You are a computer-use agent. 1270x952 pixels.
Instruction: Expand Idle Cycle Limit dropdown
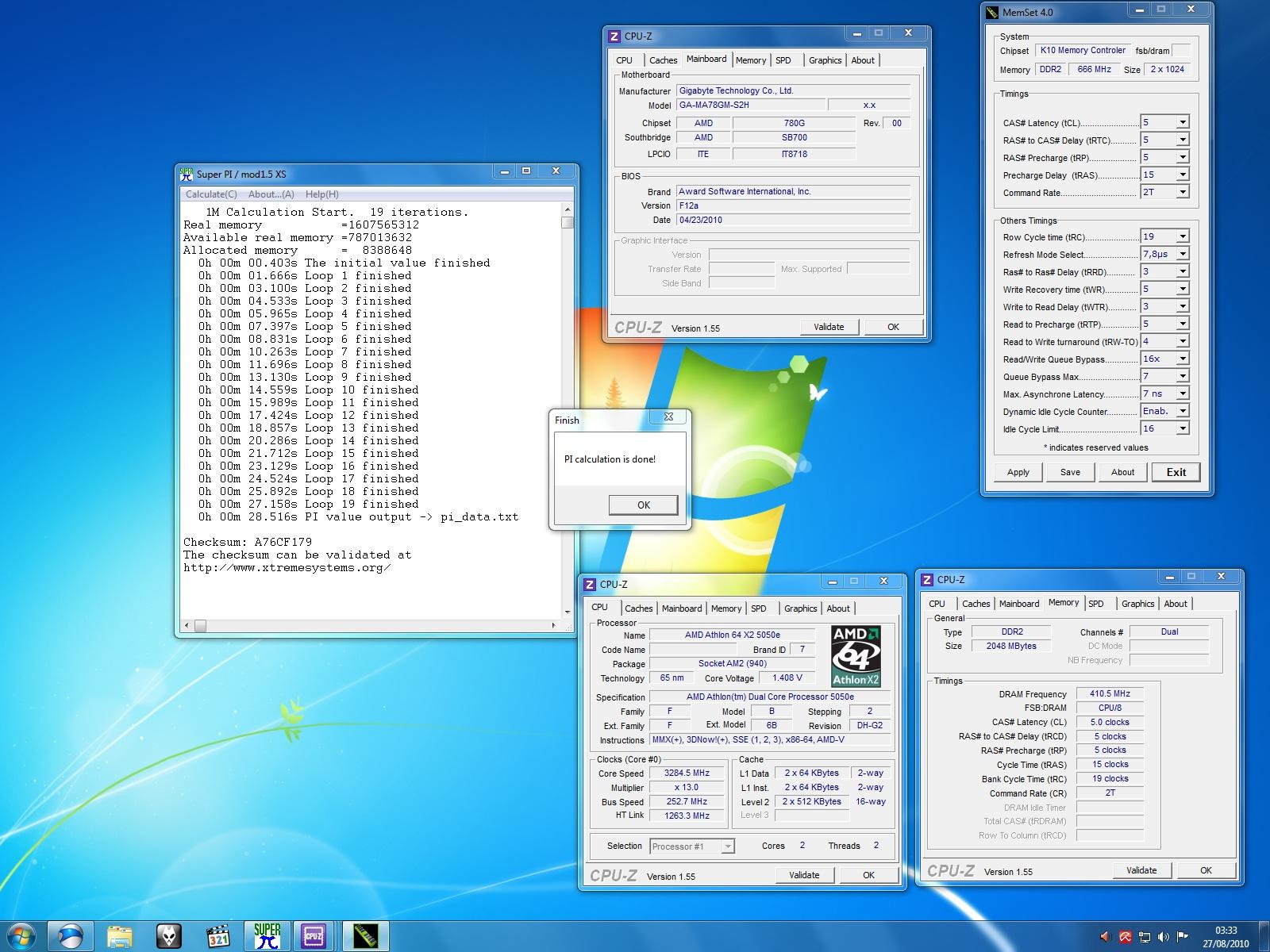(1183, 428)
